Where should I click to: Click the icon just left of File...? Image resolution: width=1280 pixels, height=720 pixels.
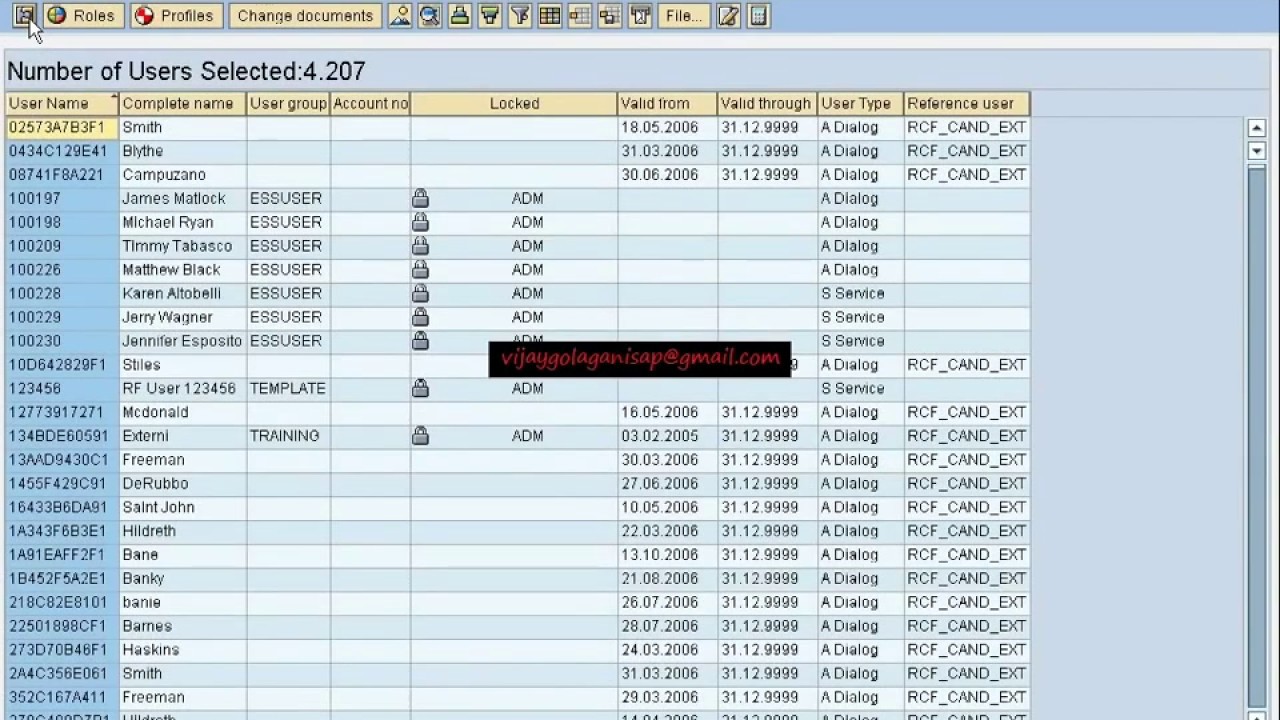coord(641,15)
